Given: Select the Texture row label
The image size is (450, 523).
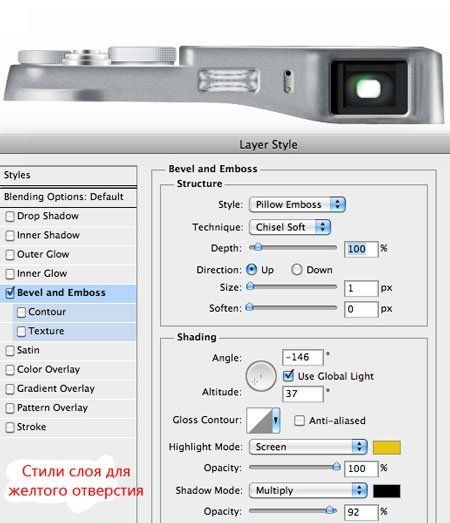Looking at the screenshot, I should (46, 331).
